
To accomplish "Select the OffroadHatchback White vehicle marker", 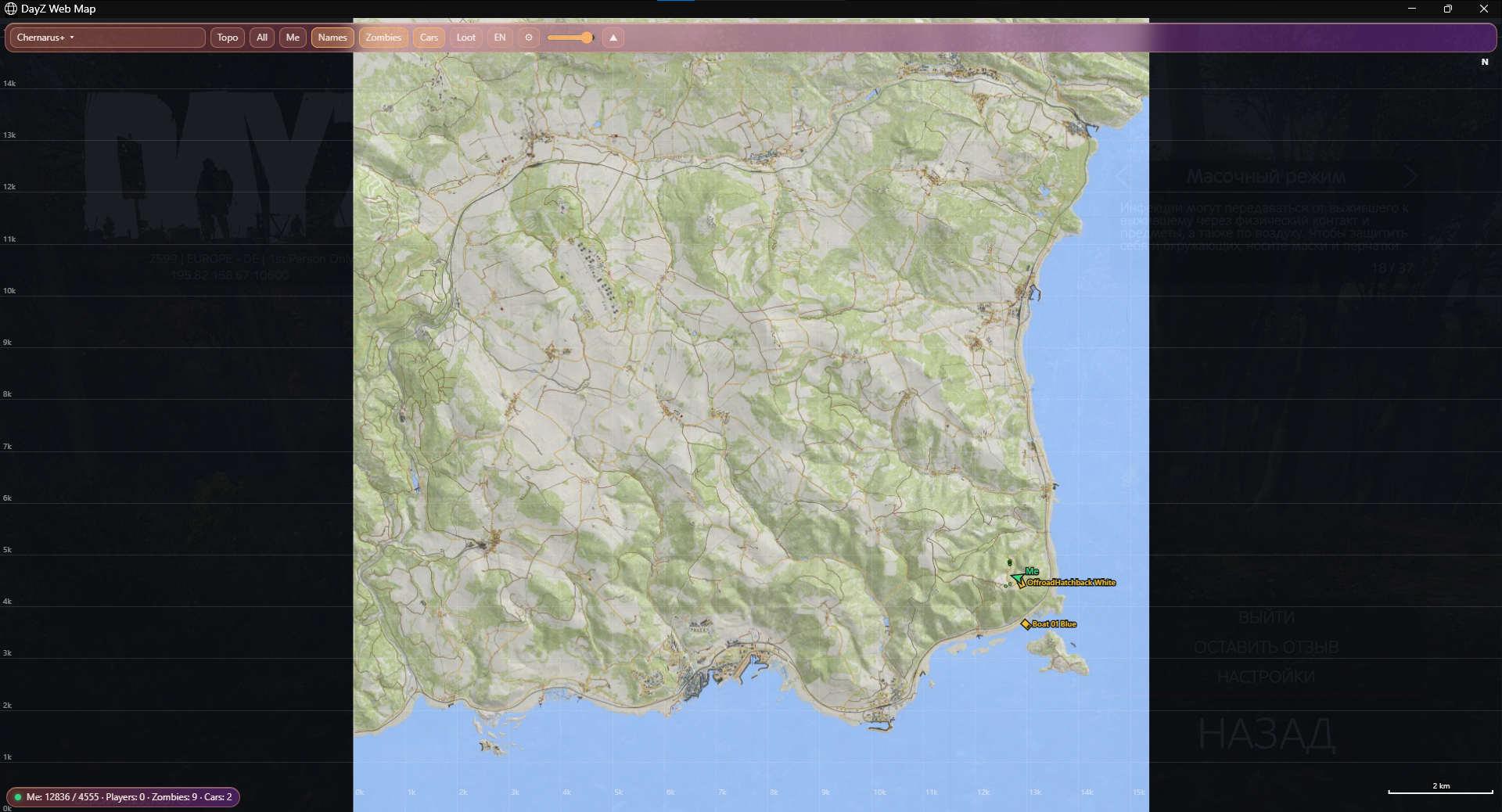I will [x=1022, y=584].
